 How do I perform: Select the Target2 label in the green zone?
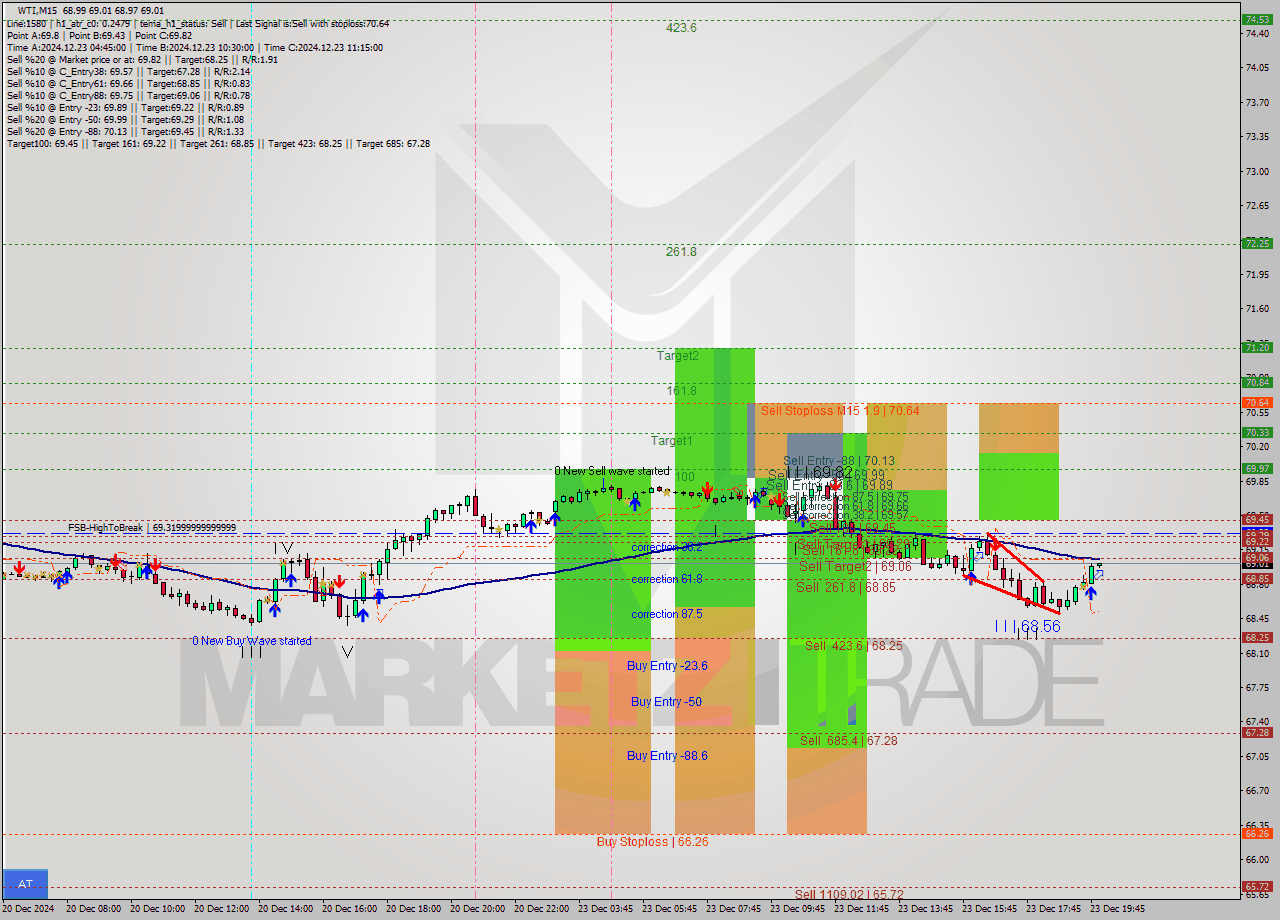pos(678,355)
